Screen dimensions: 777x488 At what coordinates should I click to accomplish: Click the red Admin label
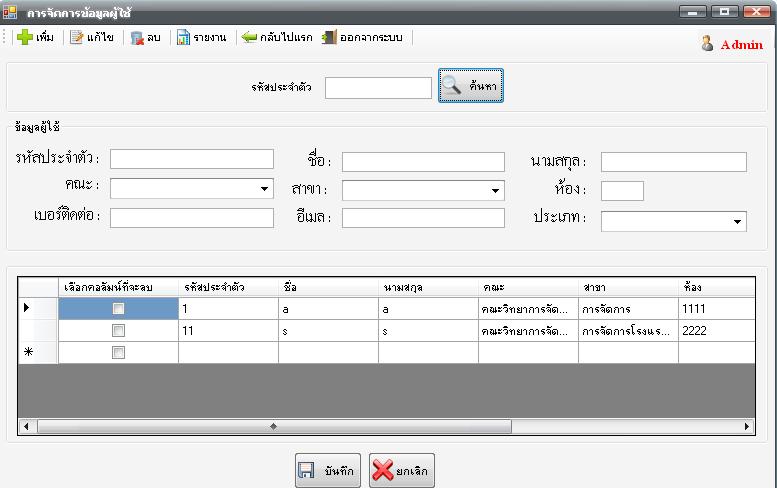(x=742, y=45)
